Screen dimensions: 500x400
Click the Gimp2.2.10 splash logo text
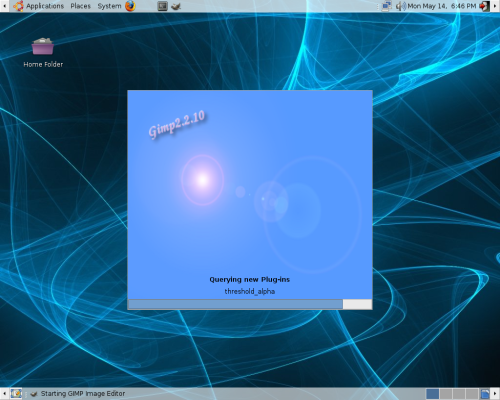176,124
